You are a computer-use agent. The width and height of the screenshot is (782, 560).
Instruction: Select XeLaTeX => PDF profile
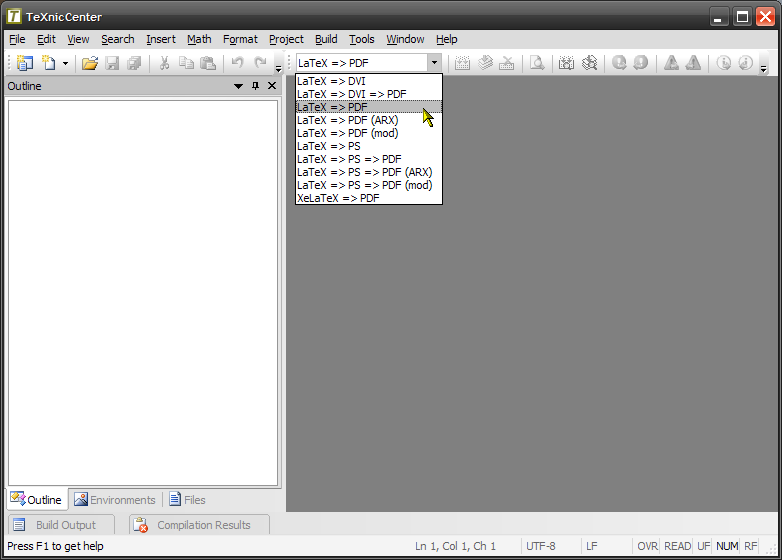click(x=369, y=197)
